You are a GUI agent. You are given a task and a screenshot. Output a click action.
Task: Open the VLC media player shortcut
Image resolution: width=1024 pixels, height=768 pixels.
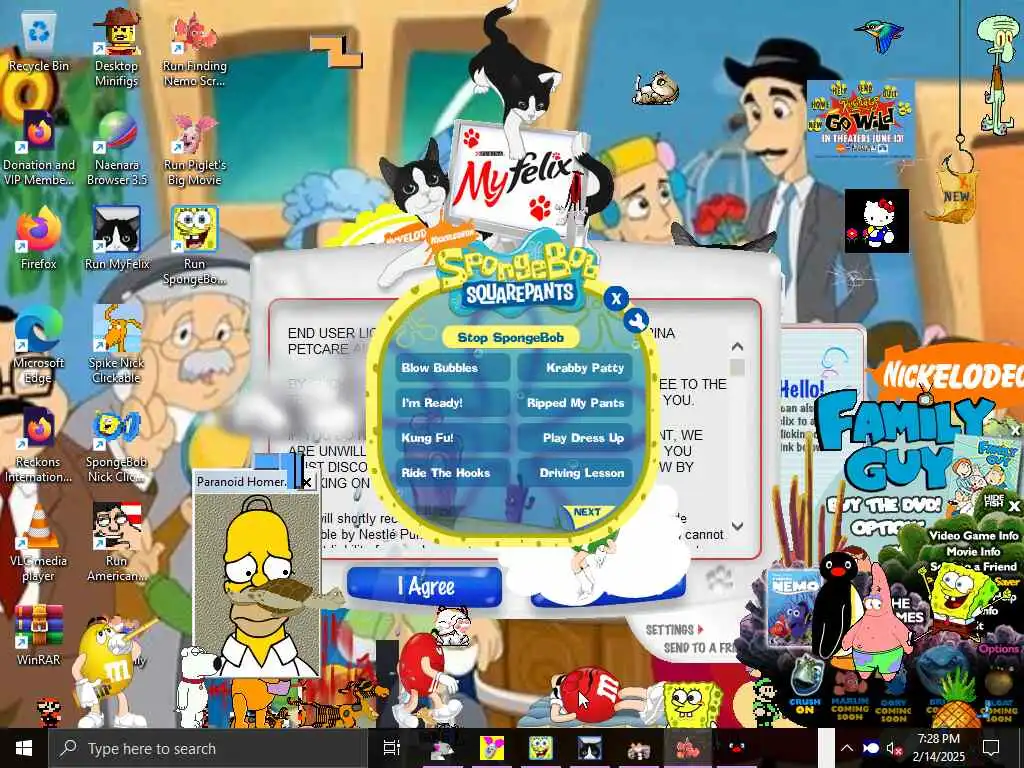tap(39, 543)
